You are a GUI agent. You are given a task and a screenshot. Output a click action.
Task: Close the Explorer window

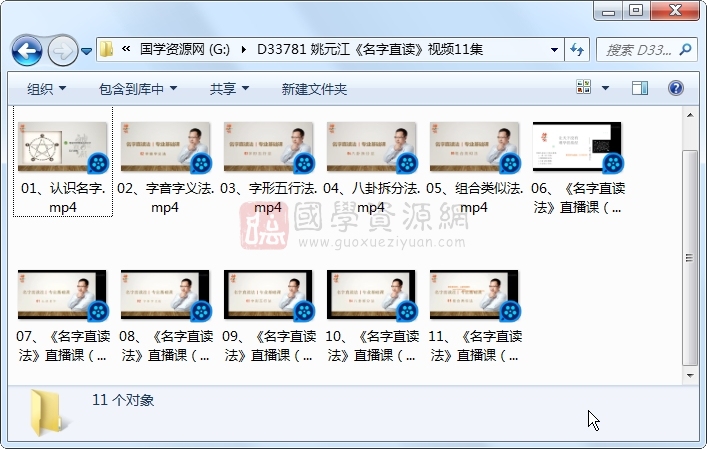coord(675,10)
